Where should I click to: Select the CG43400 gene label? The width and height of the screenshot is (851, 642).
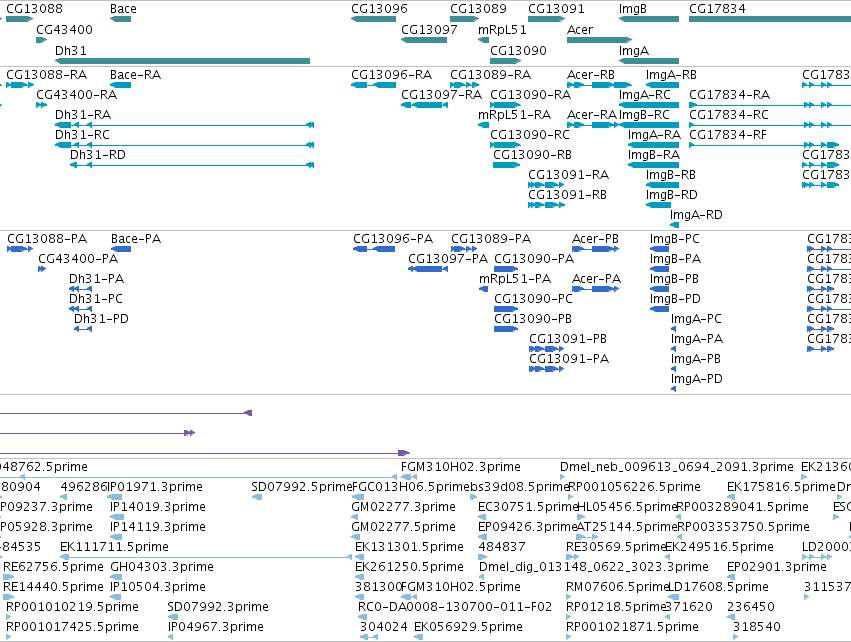65,29
